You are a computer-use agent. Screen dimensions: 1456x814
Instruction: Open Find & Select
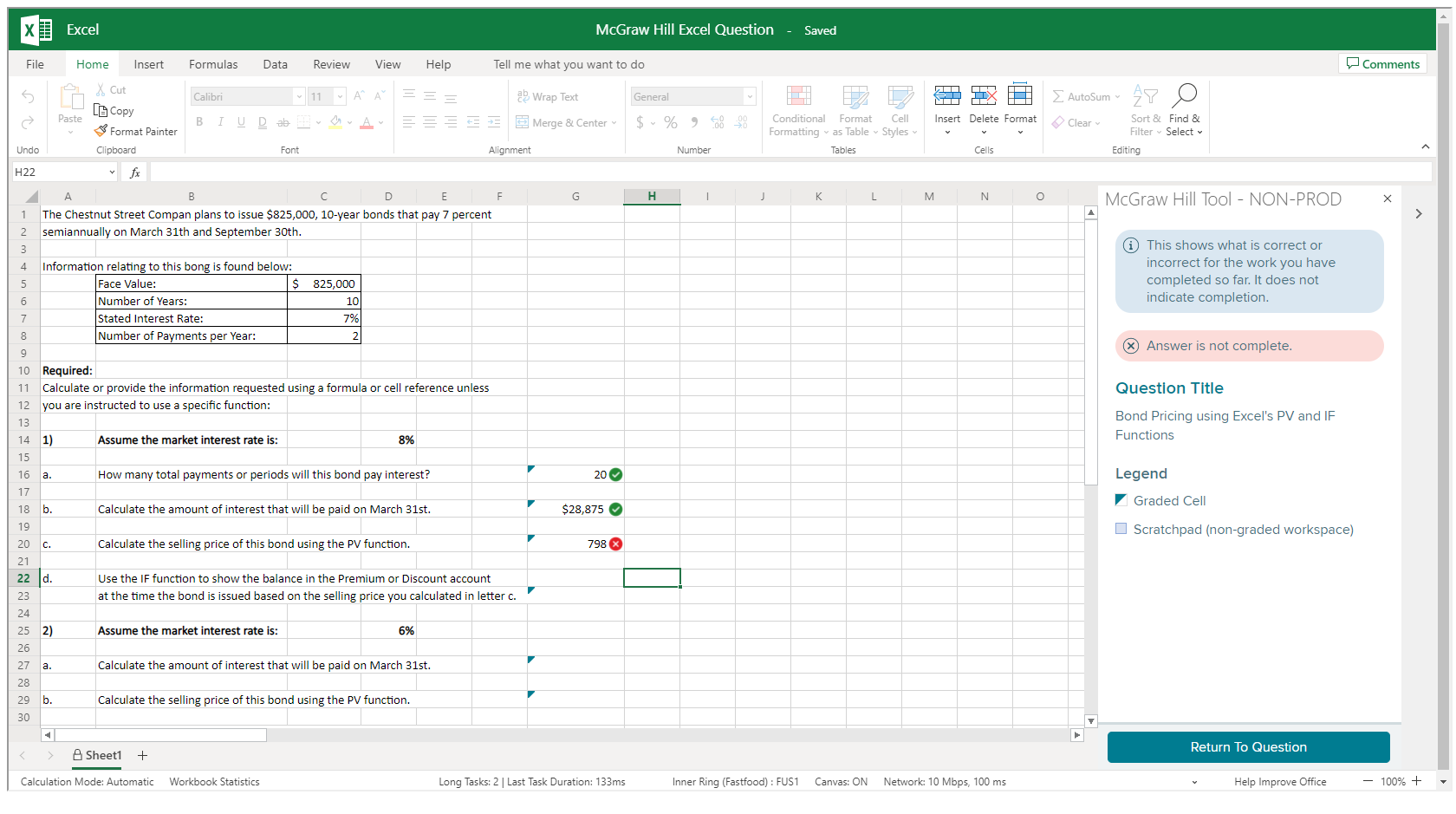pyautogui.click(x=1184, y=110)
